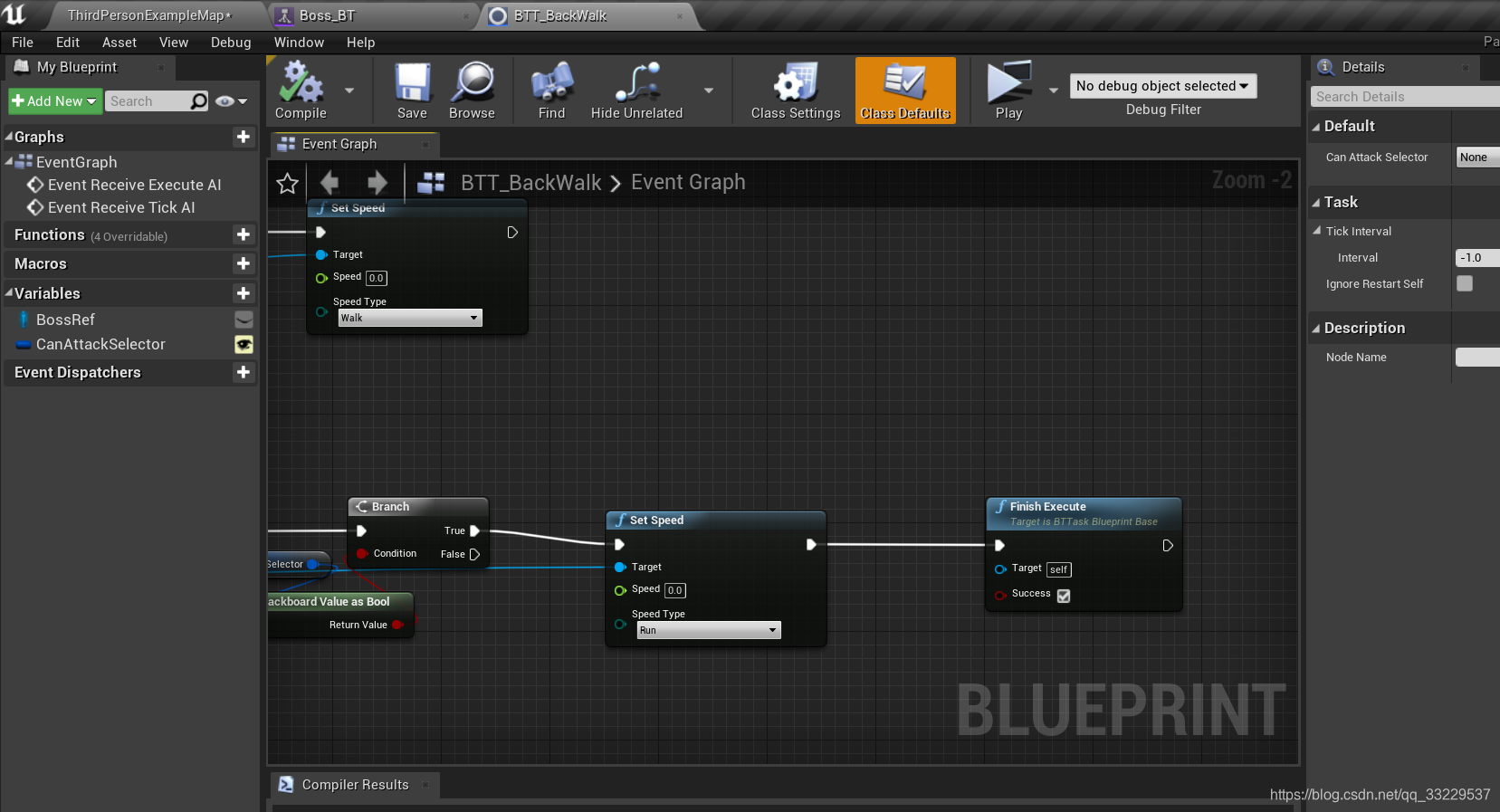1500x812 pixels.
Task: Open the Help menu
Action: coord(360,43)
